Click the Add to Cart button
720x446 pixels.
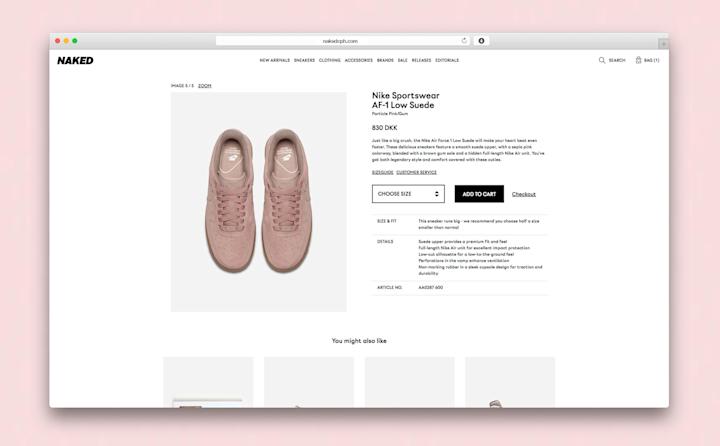point(479,194)
